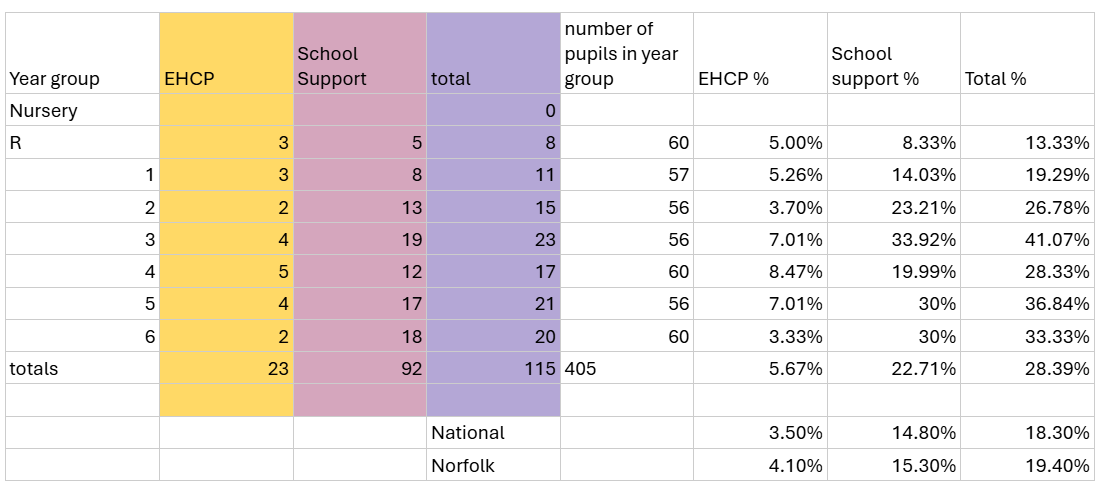Click the Norfolk label cell
Viewport: 1108px width, 492px height.
(x=493, y=465)
